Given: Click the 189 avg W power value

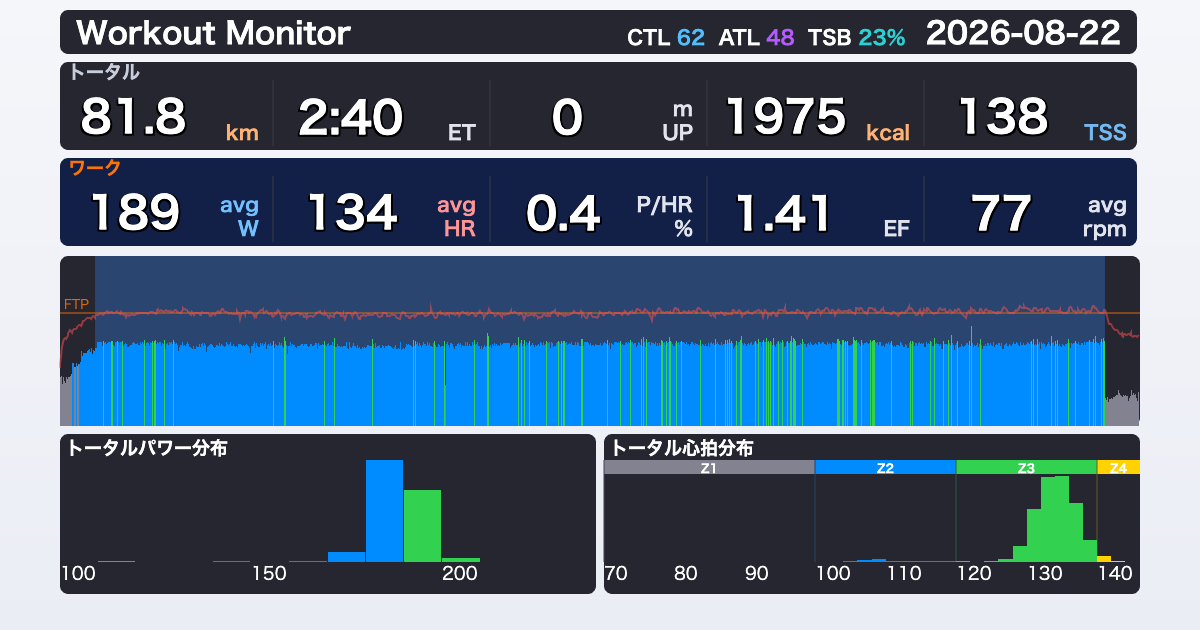Looking at the screenshot, I should [x=175, y=212].
